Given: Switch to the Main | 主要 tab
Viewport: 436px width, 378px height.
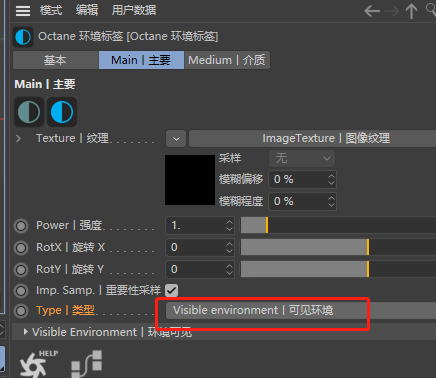Looking at the screenshot, I should point(141,60).
